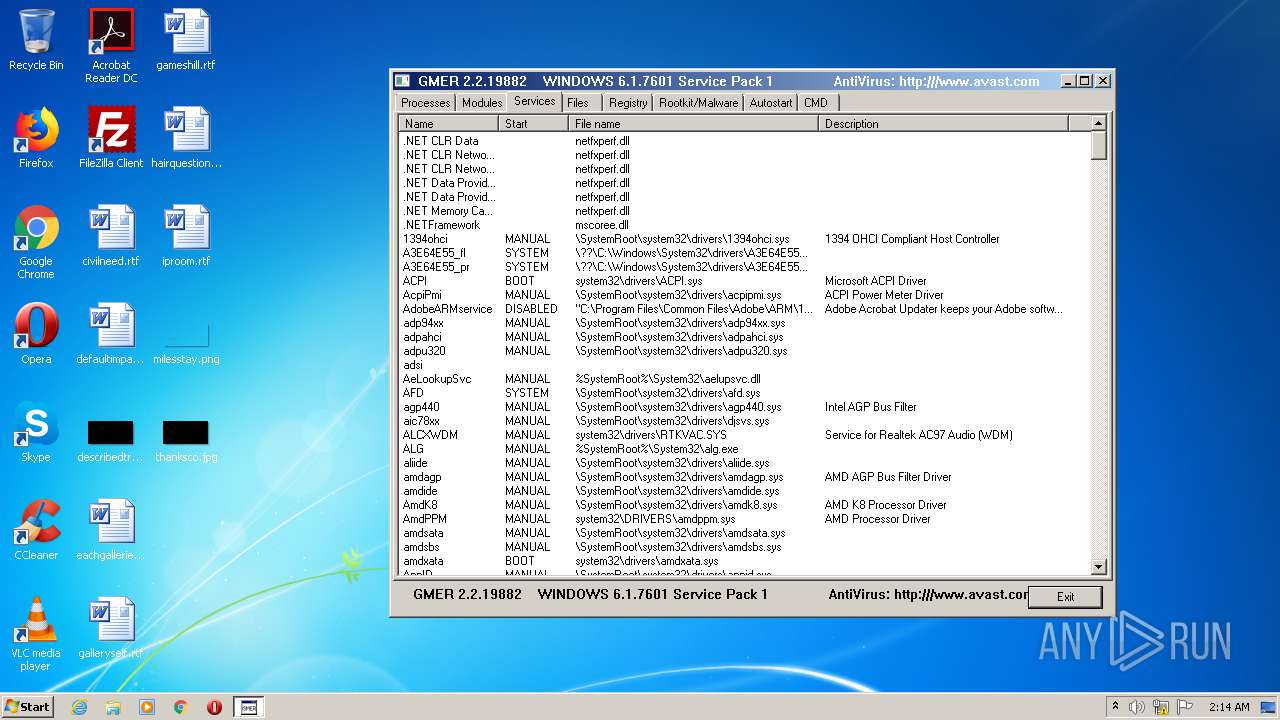Select eachgallerie document icon
Viewport: 1280px width, 720px height.
[111, 530]
